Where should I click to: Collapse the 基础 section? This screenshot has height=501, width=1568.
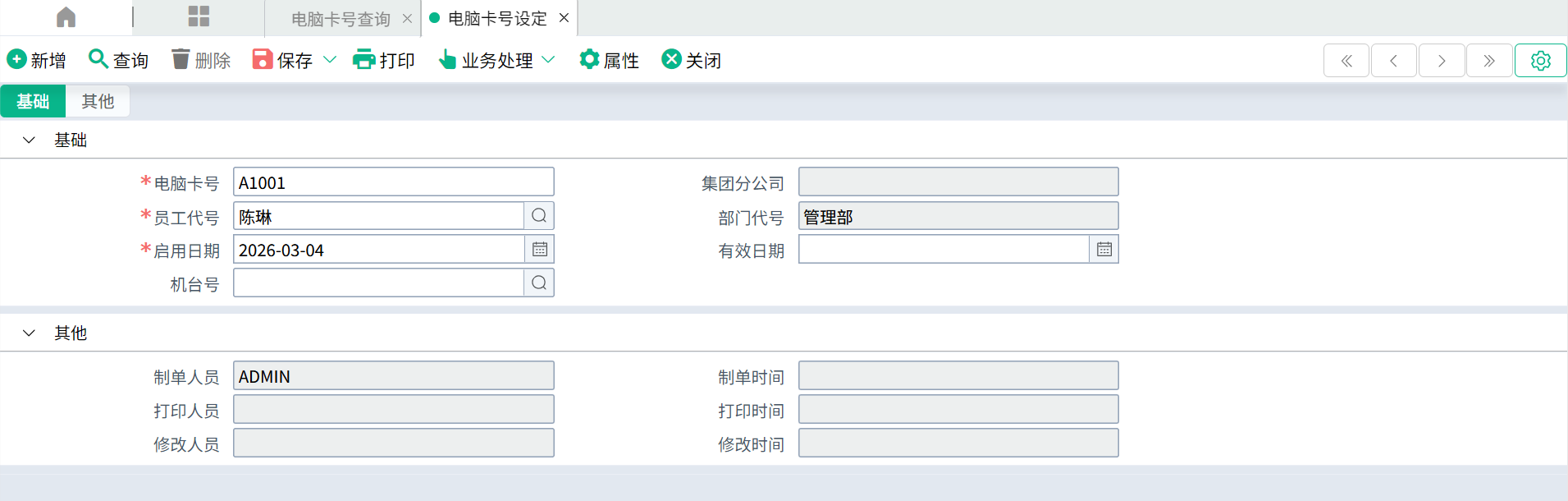click(29, 140)
